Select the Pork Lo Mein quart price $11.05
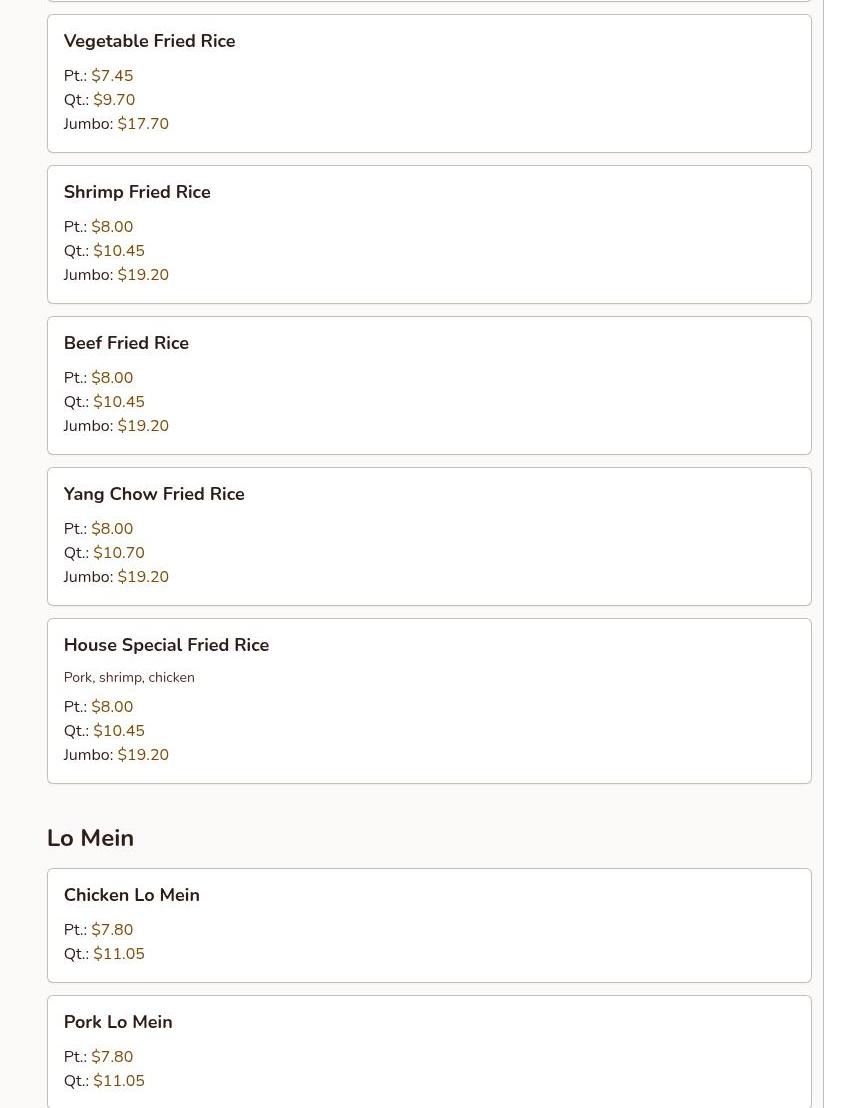The image size is (844, 1108). point(119,1081)
